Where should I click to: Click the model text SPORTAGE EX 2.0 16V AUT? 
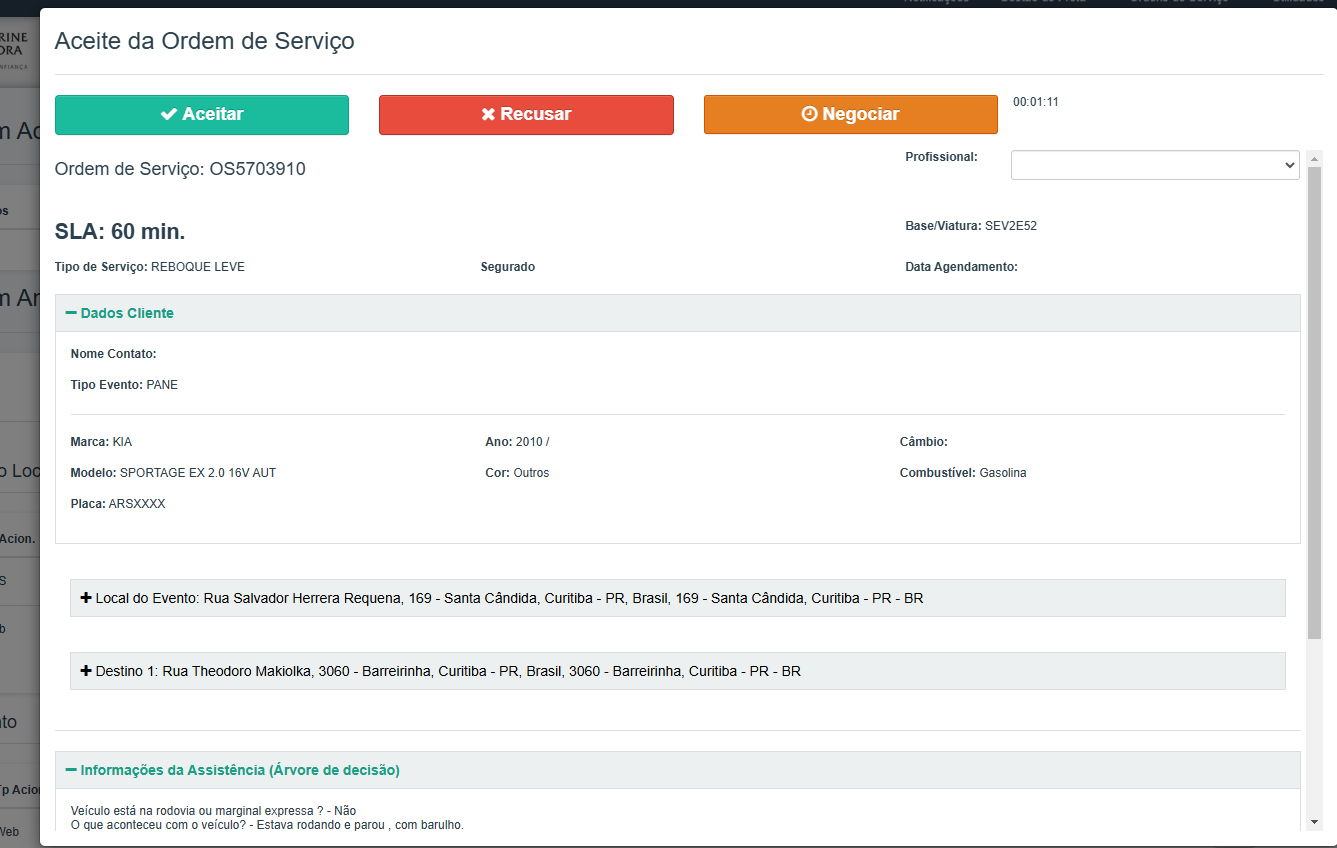click(x=197, y=473)
